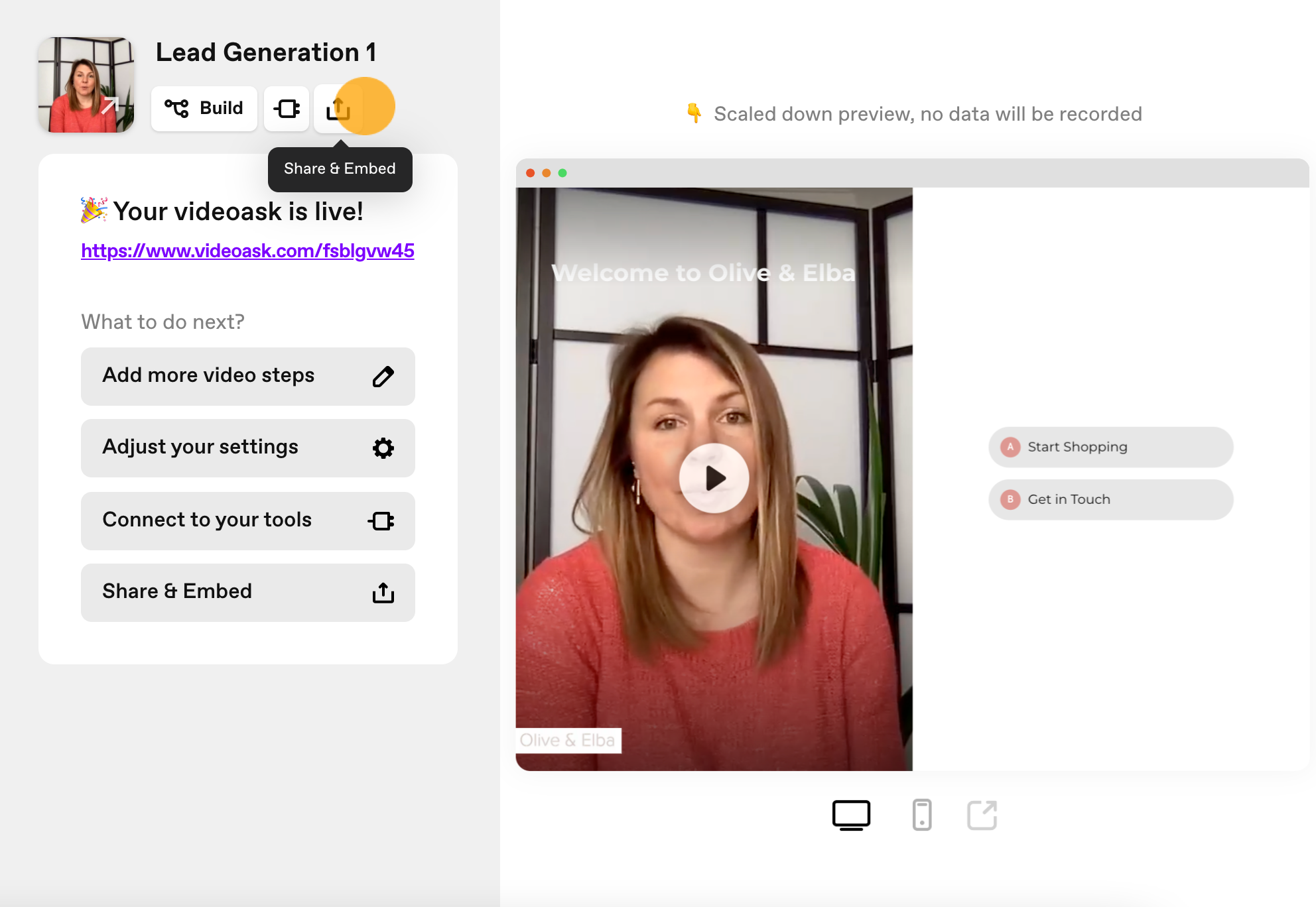Click the Olive & Elba video caption
This screenshot has height=907, width=1316.
pyautogui.click(x=568, y=740)
